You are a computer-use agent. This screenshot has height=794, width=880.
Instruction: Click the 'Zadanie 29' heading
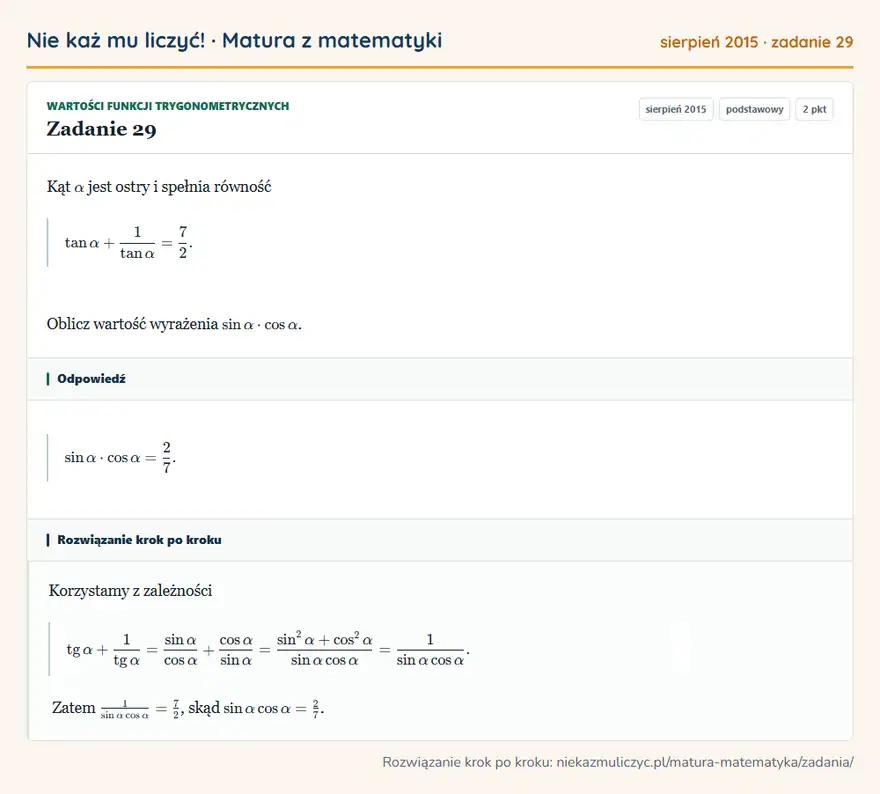(x=102, y=129)
